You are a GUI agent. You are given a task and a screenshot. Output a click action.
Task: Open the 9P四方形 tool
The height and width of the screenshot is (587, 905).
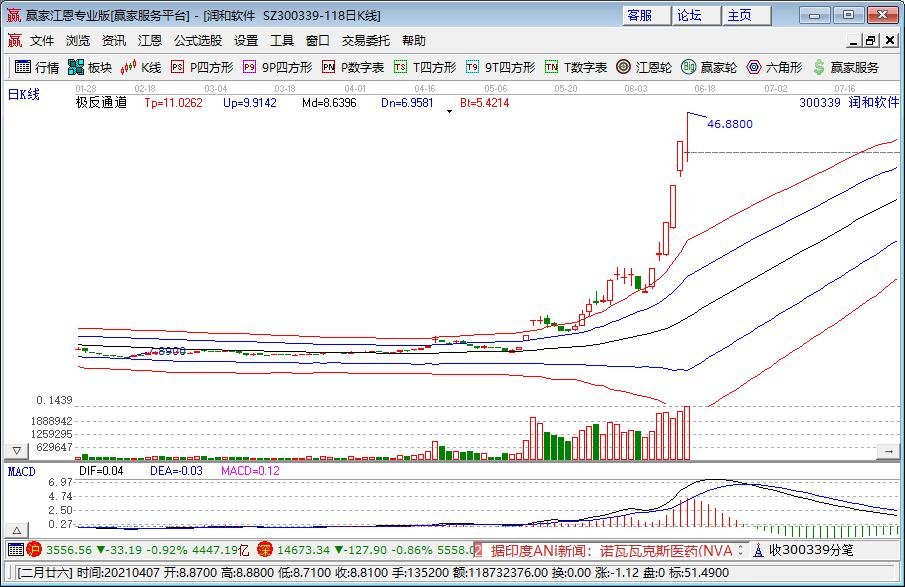pos(278,68)
